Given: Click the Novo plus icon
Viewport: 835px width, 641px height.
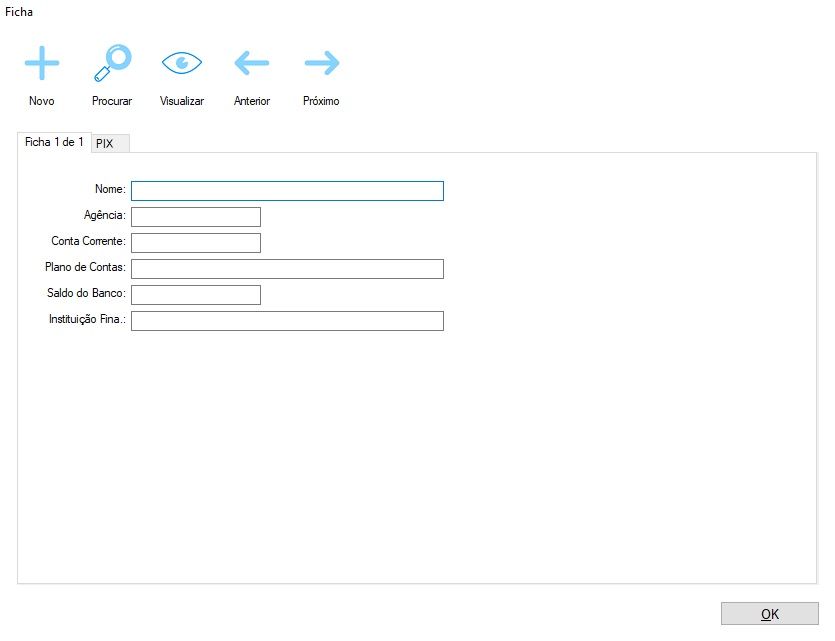Looking at the screenshot, I should 42,64.
